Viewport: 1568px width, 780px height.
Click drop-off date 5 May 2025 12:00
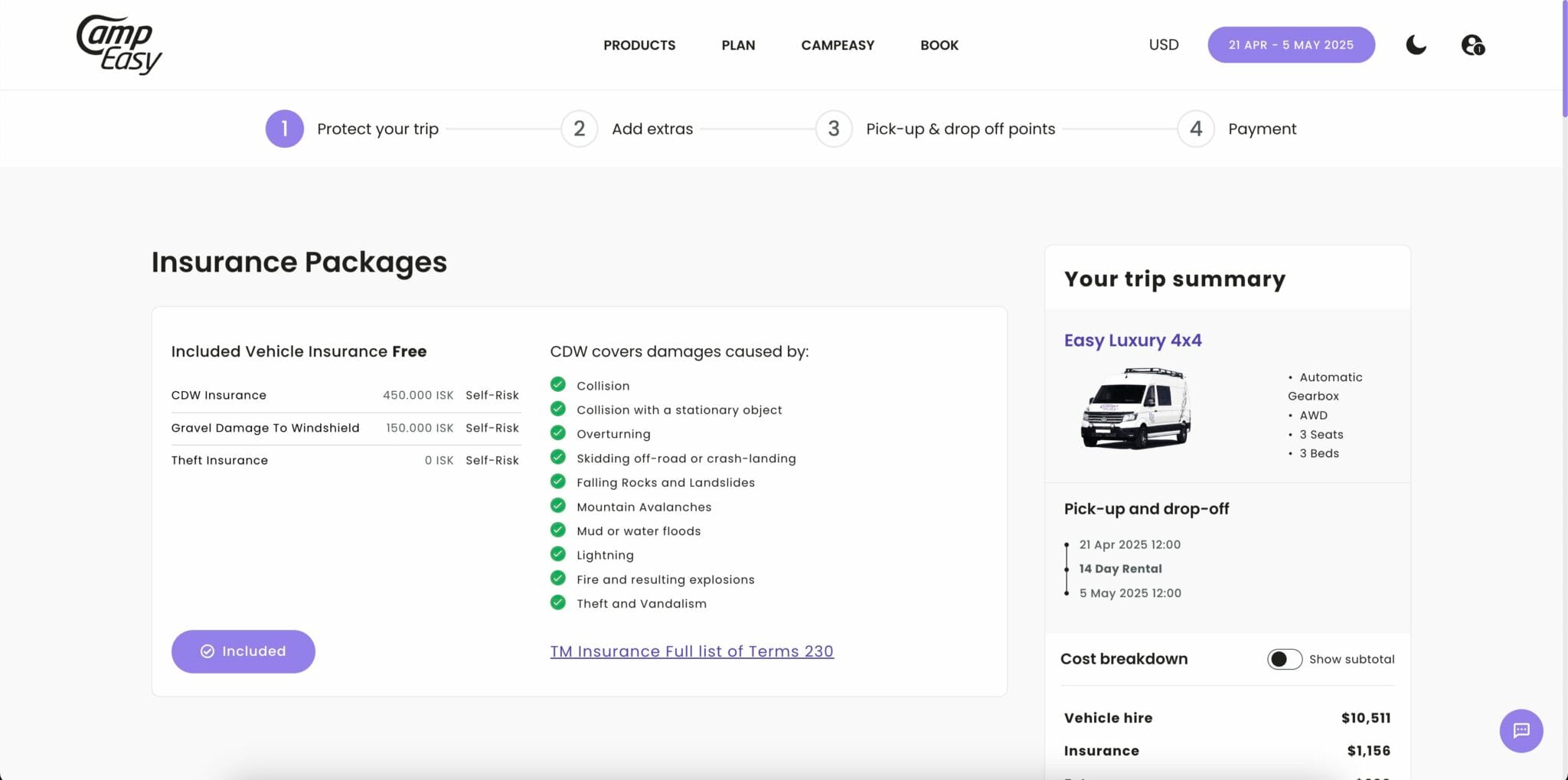click(x=1130, y=593)
